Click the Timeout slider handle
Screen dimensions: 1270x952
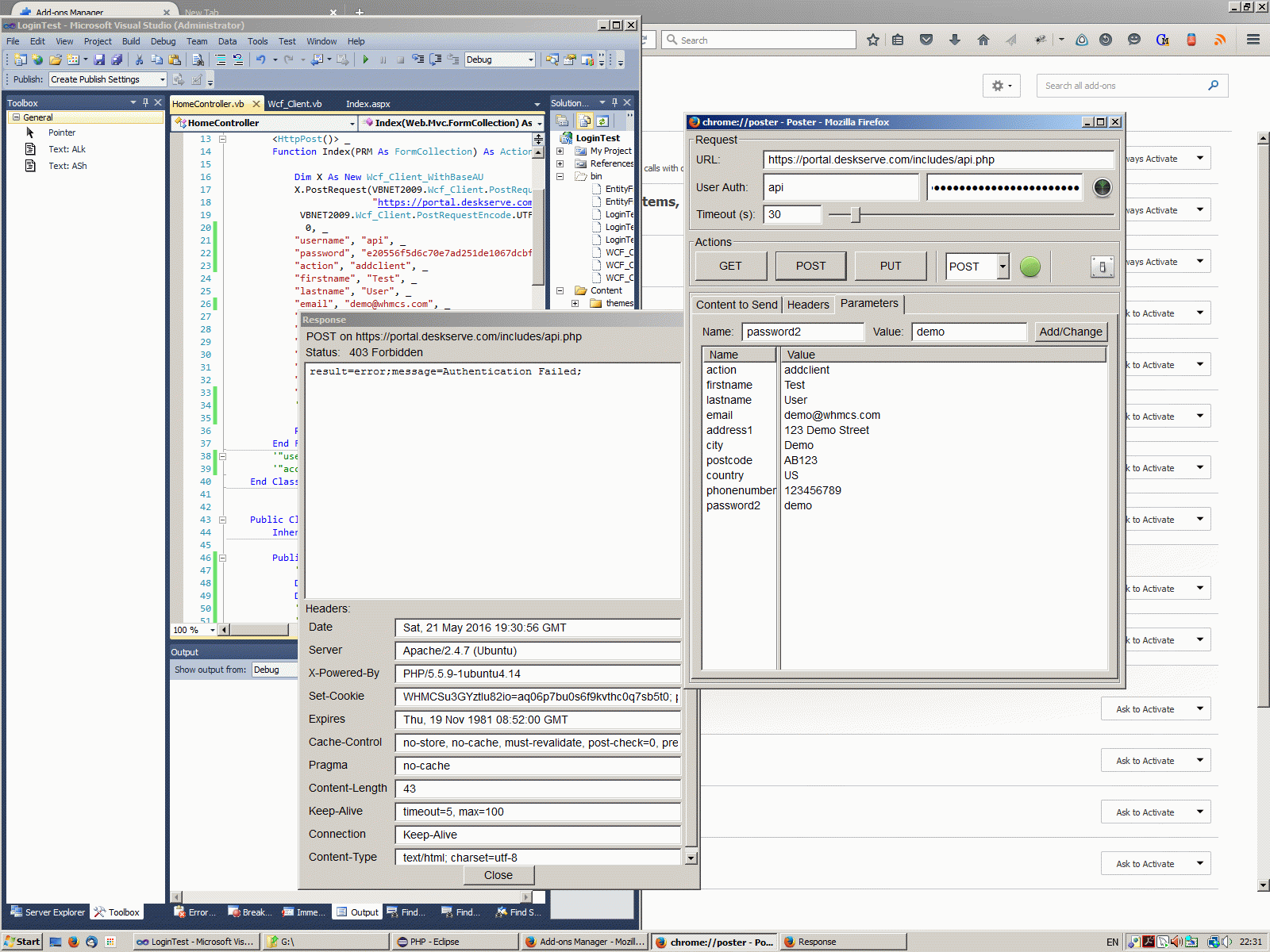[855, 215]
